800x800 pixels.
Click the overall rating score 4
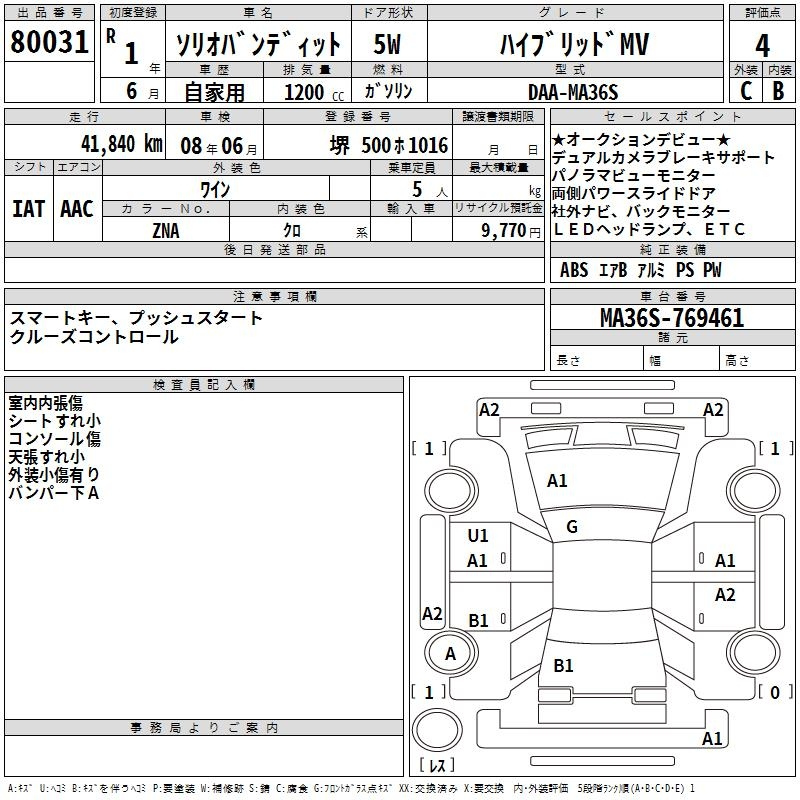762,45
